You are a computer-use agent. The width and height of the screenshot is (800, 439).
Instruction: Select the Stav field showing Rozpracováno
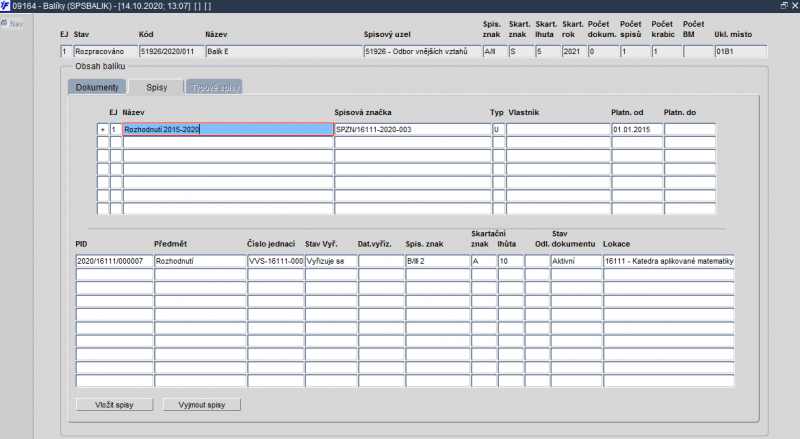(104, 51)
